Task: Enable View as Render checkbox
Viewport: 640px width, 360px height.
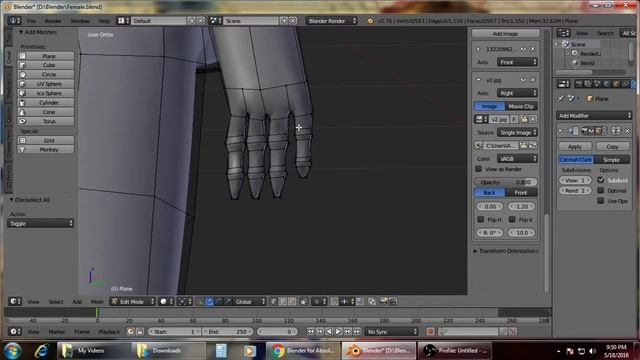Action: [x=479, y=169]
